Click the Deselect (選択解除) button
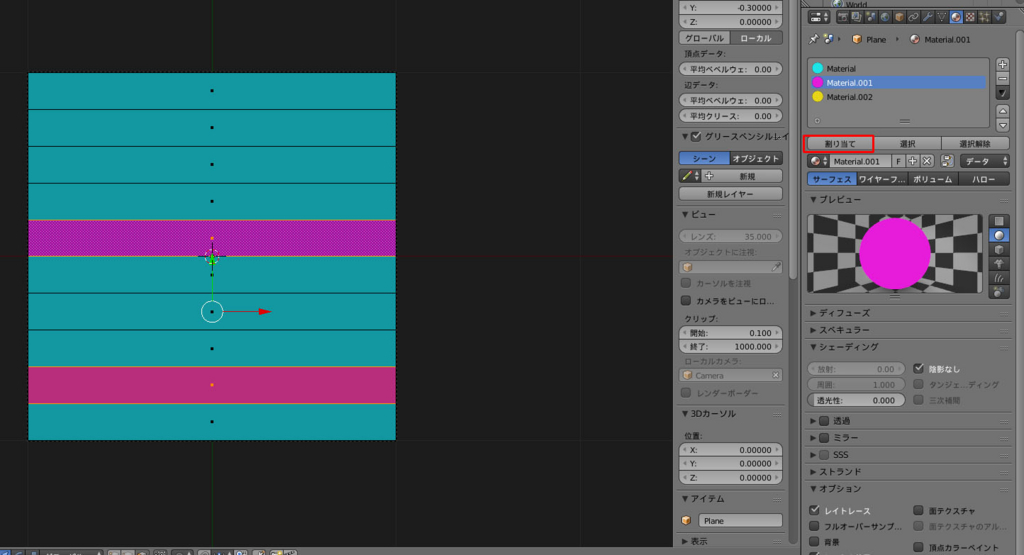This screenshot has width=1024, height=555. click(x=975, y=144)
